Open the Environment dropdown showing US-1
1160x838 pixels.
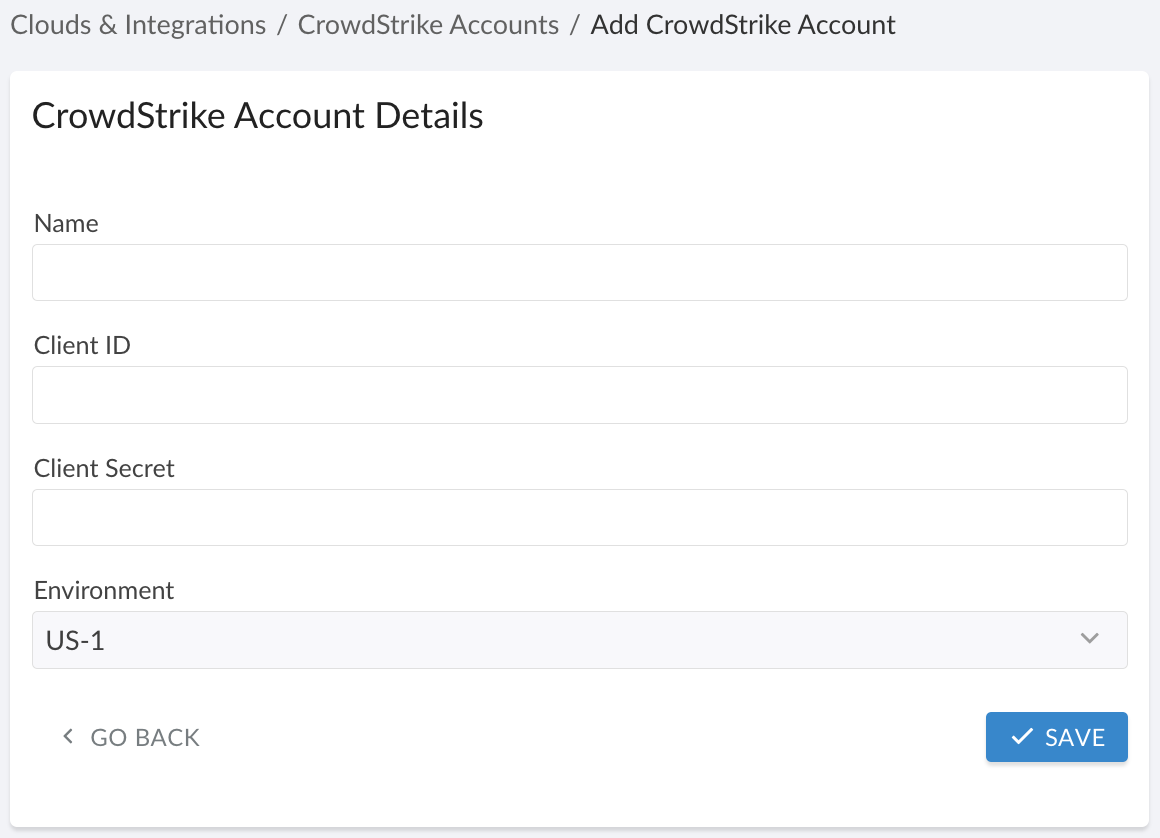point(580,639)
